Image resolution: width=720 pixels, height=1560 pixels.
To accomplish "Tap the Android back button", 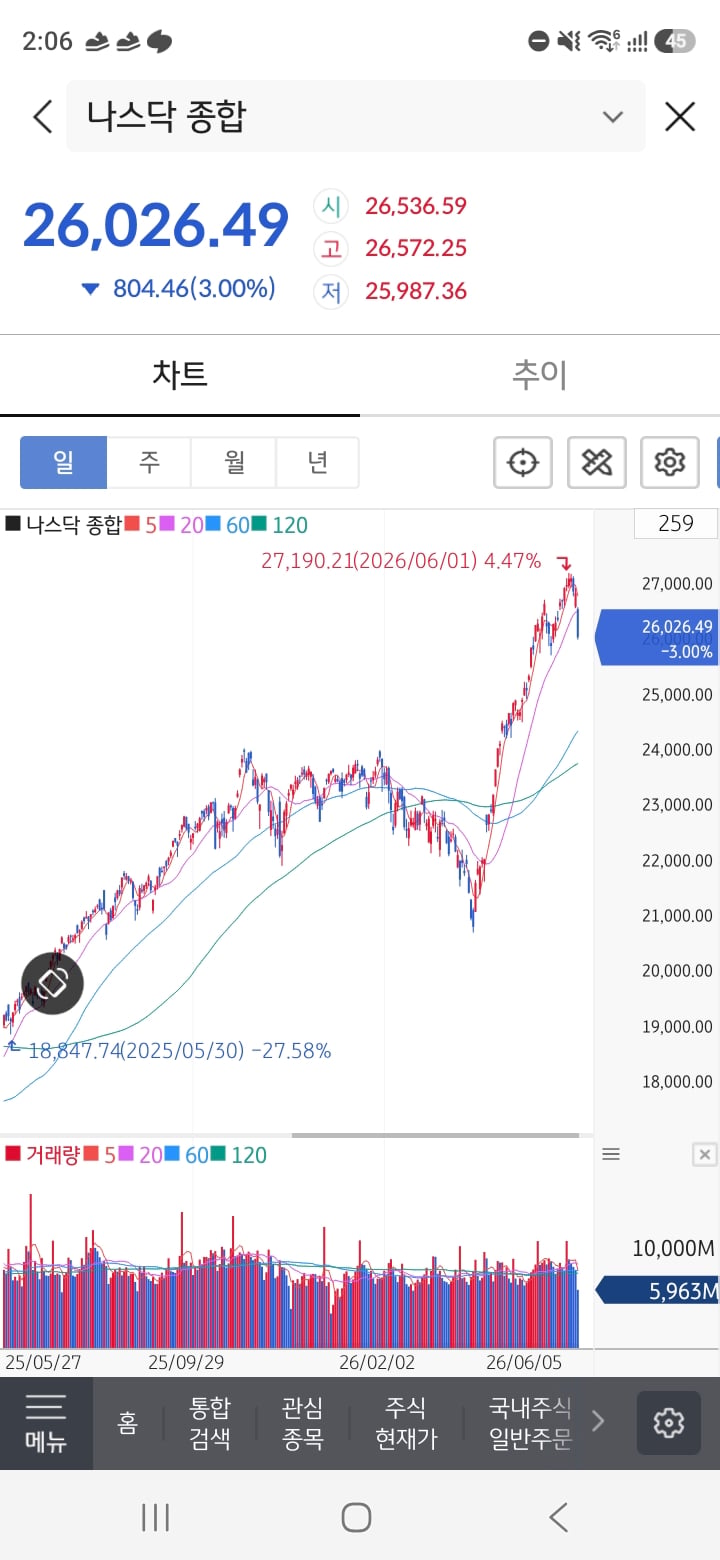I will (559, 1517).
